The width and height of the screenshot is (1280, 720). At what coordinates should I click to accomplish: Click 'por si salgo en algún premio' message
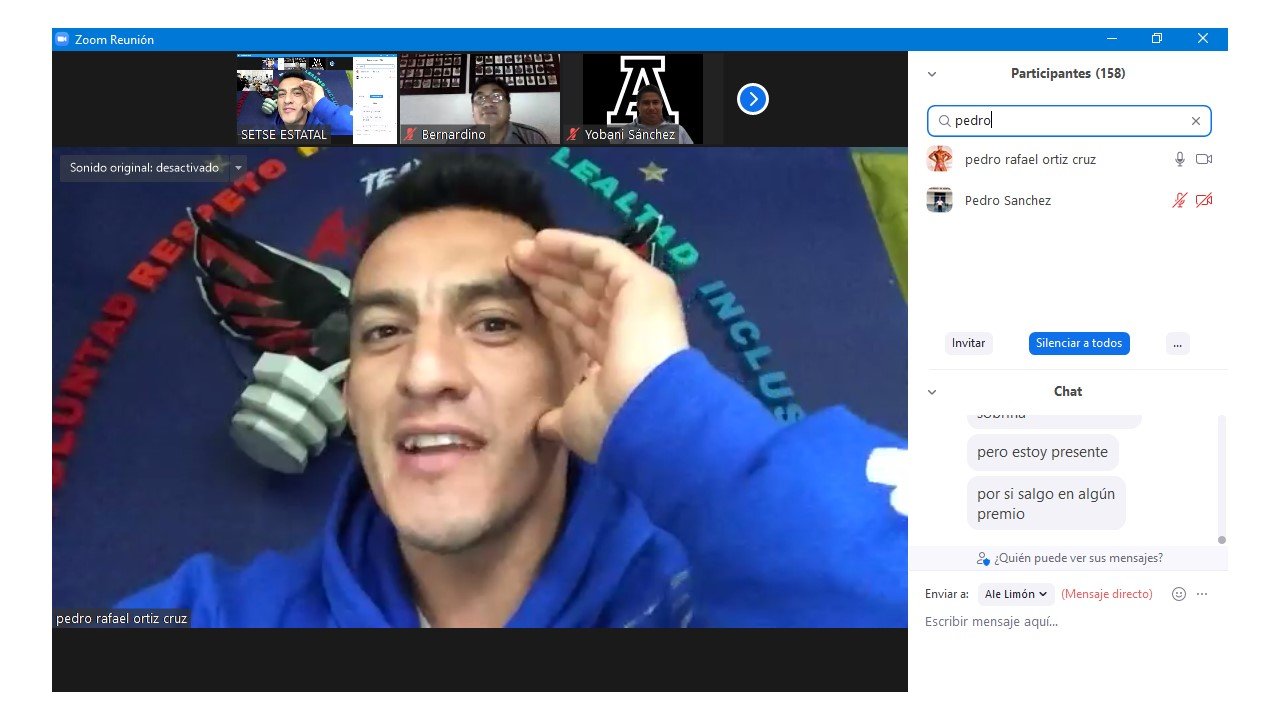tap(1046, 503)
